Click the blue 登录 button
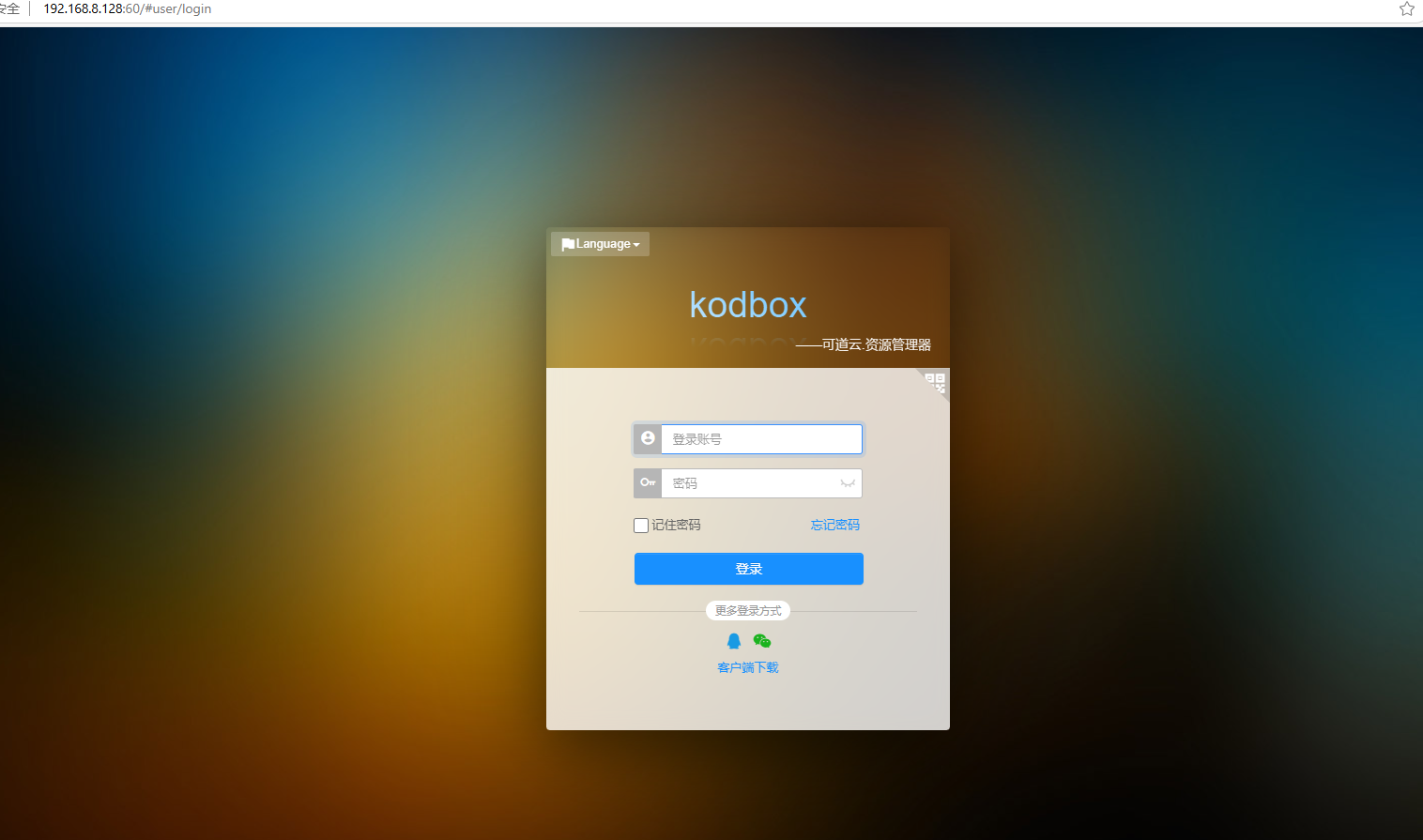 pos(749,569)
